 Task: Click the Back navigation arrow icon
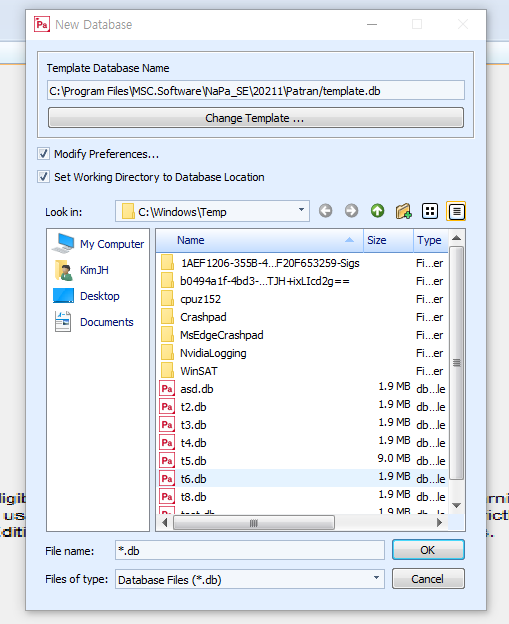point(326,211)
